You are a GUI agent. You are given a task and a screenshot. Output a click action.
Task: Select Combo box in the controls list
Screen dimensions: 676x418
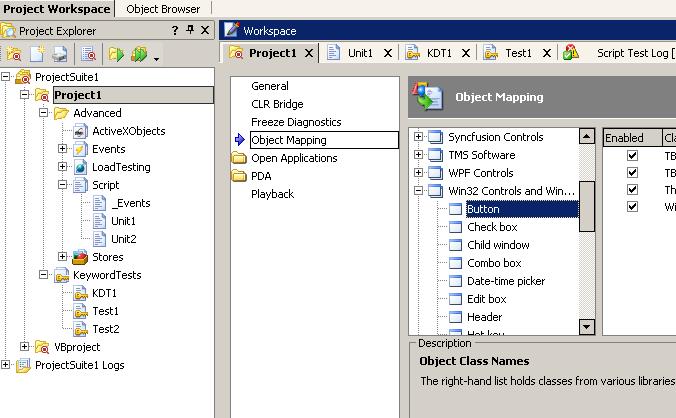pos(494,263)
